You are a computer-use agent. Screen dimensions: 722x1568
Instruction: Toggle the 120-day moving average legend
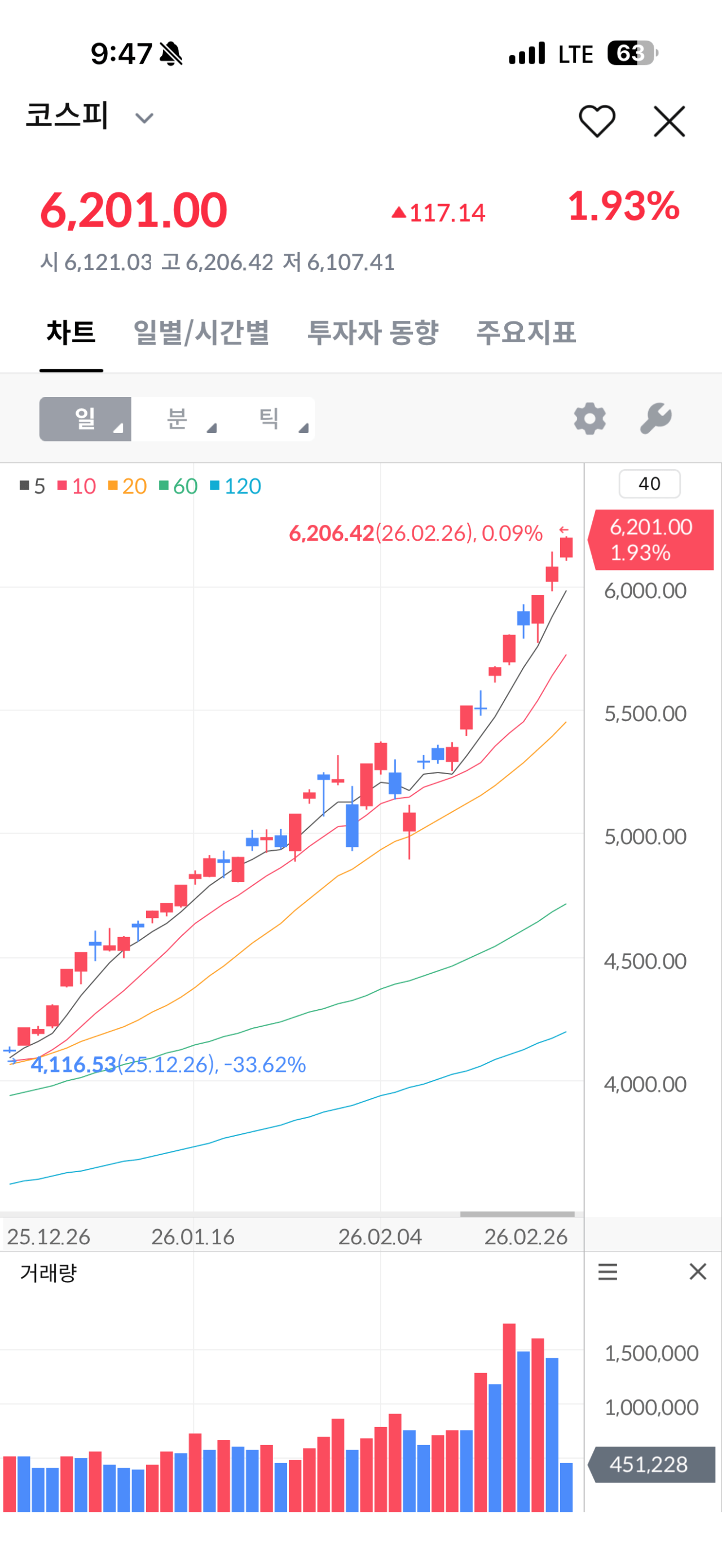pyautogui.click(x=236, y=486)
